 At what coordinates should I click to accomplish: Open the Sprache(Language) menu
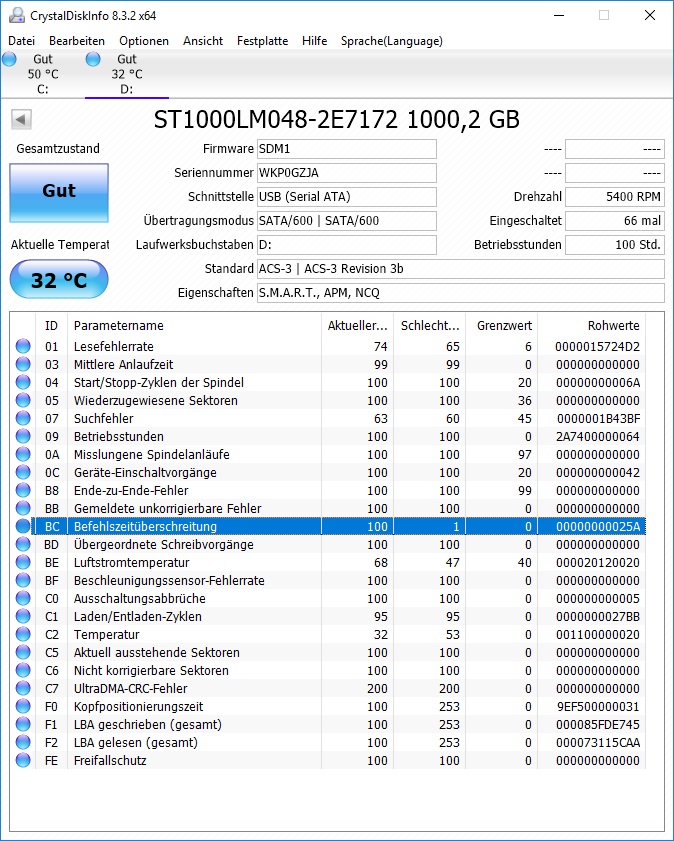[x=391, y=41]
